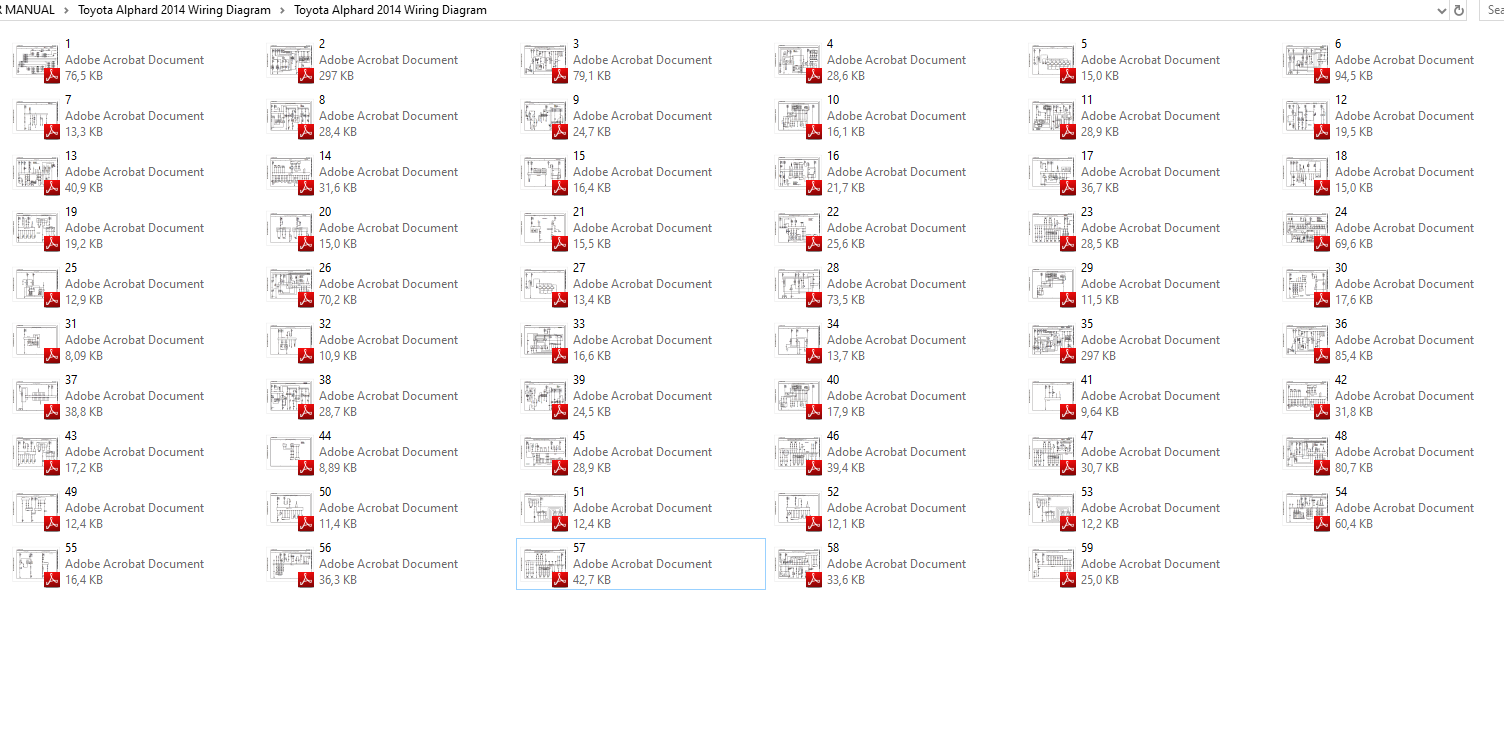Select file name 18
Viewport: 1504px width, 749px height.
(1341, 156)
